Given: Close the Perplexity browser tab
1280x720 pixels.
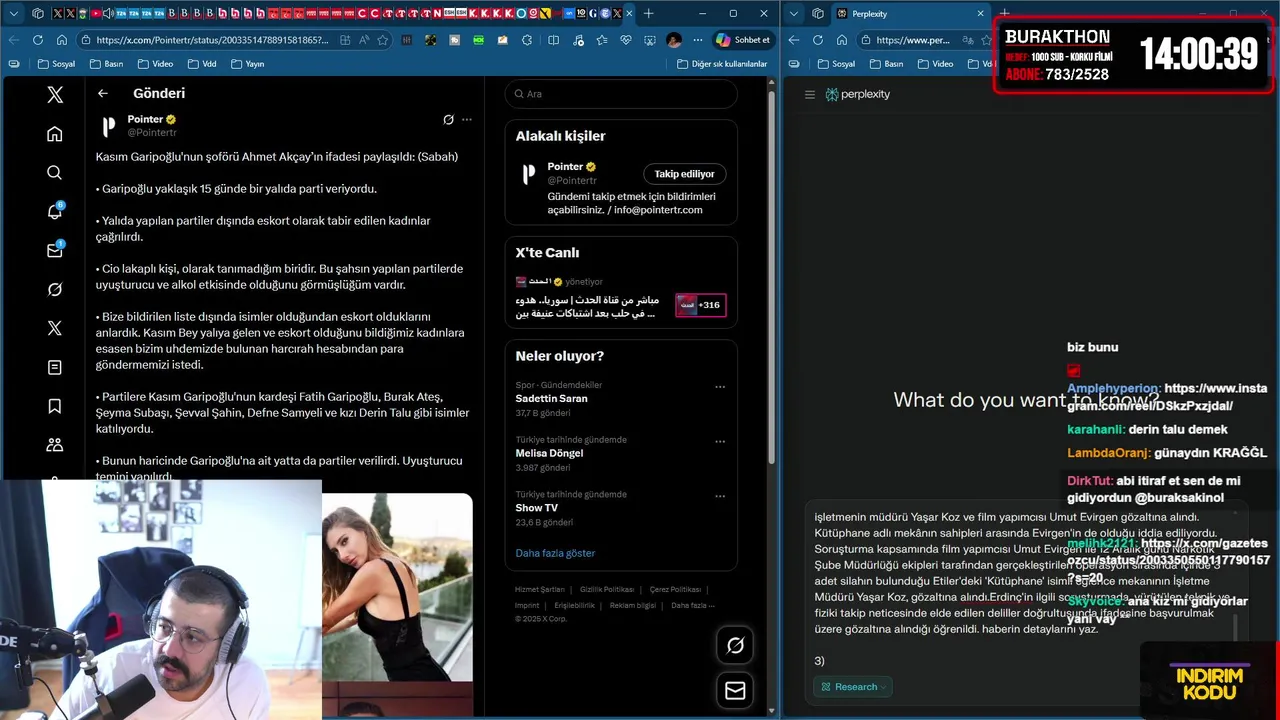Looking at the screenshot, I should [x=979, y=14].
